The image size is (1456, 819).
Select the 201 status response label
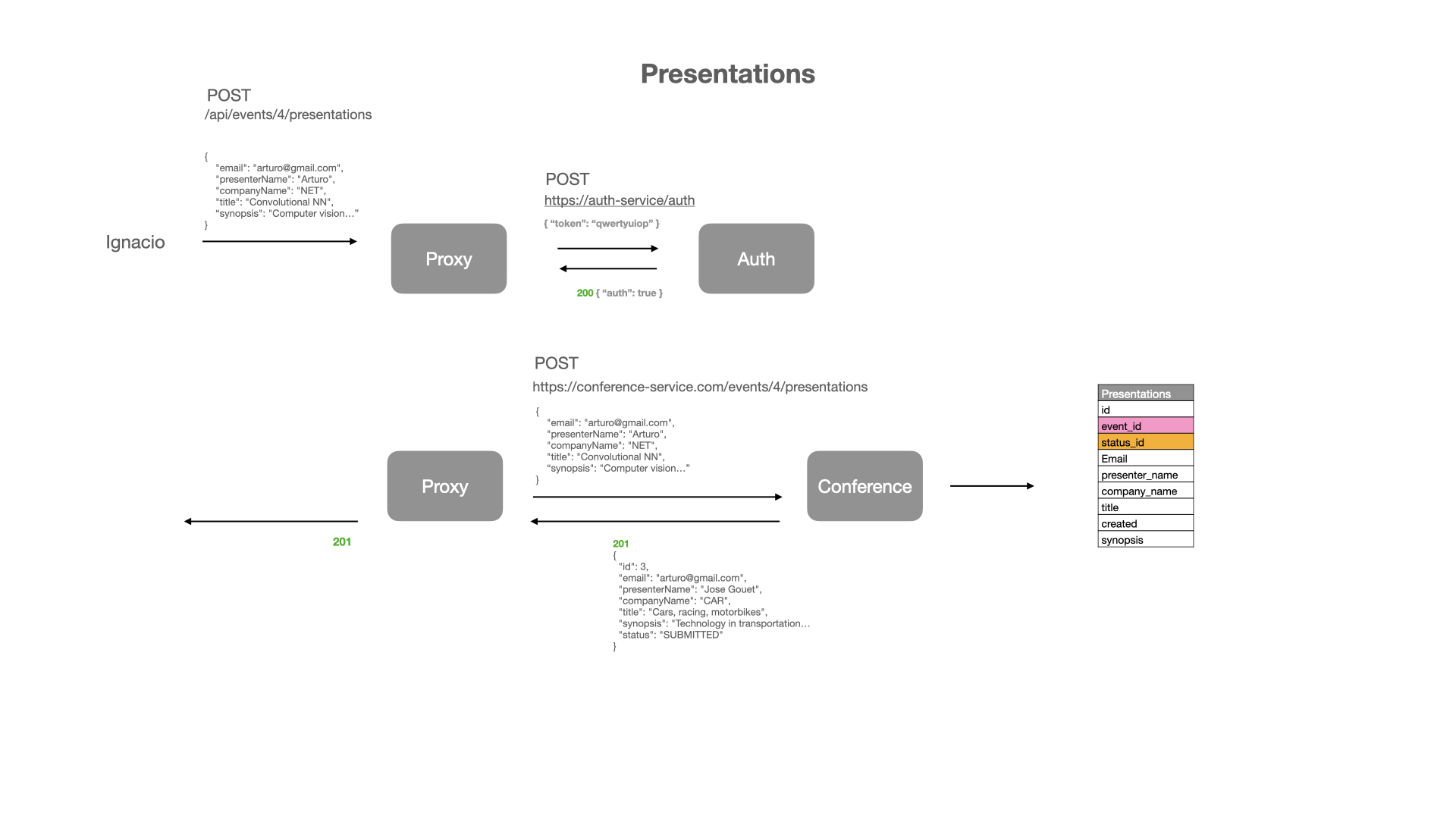[342, 541]
